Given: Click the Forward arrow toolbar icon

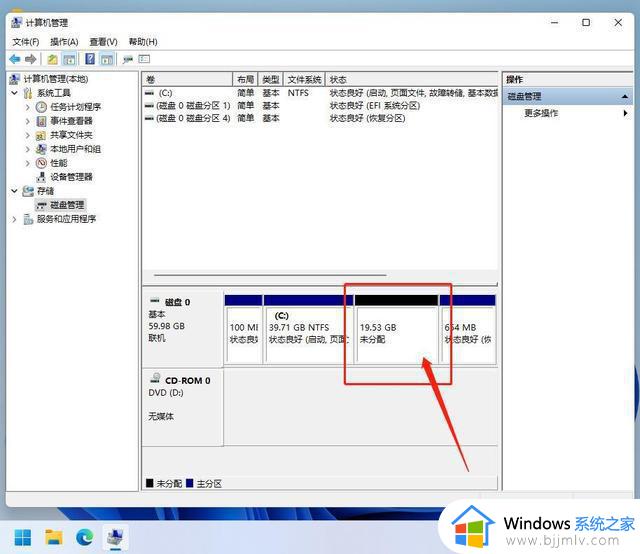Looking at the screenshot, I should 31,60.
